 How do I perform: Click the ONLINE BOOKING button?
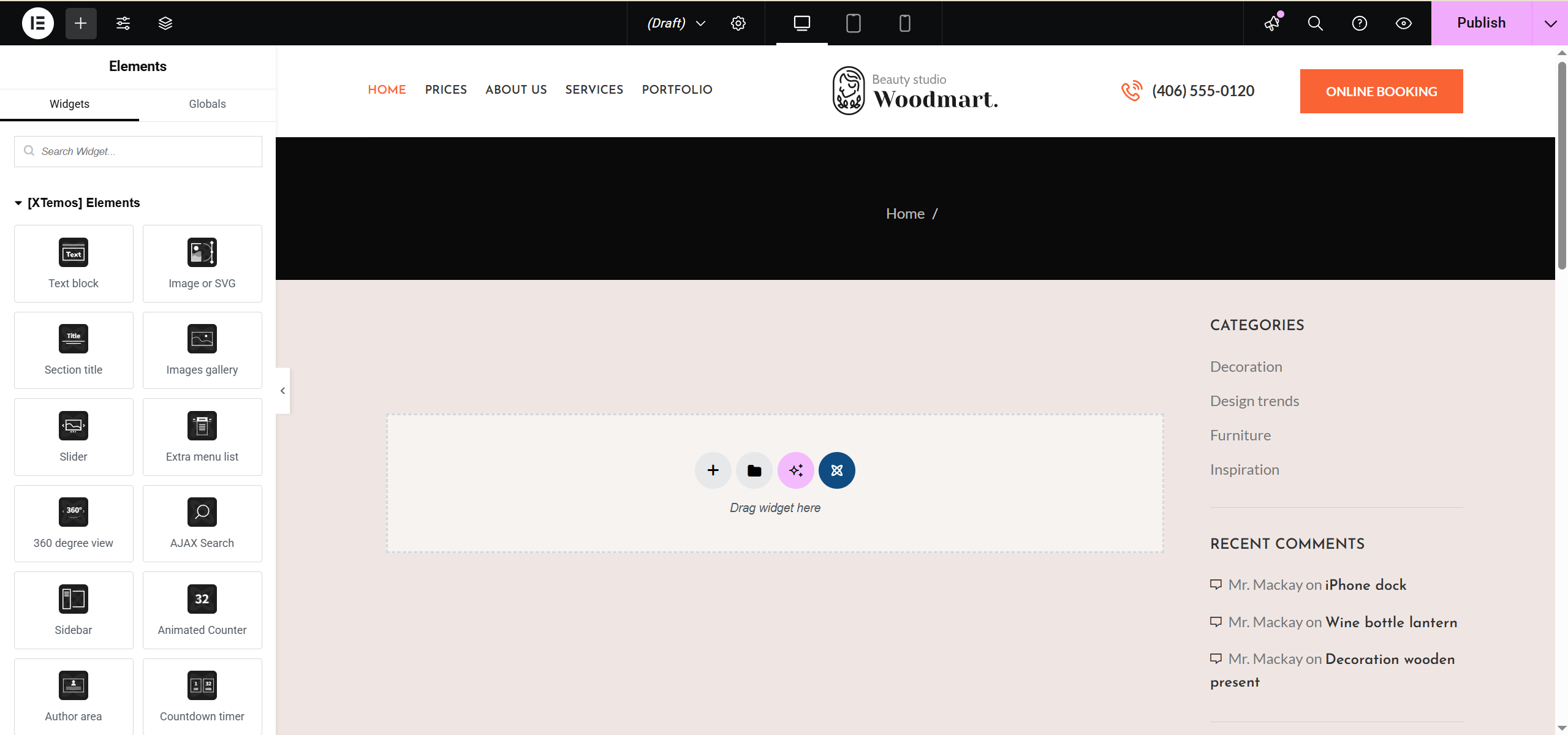click(x=1381, y=91)
